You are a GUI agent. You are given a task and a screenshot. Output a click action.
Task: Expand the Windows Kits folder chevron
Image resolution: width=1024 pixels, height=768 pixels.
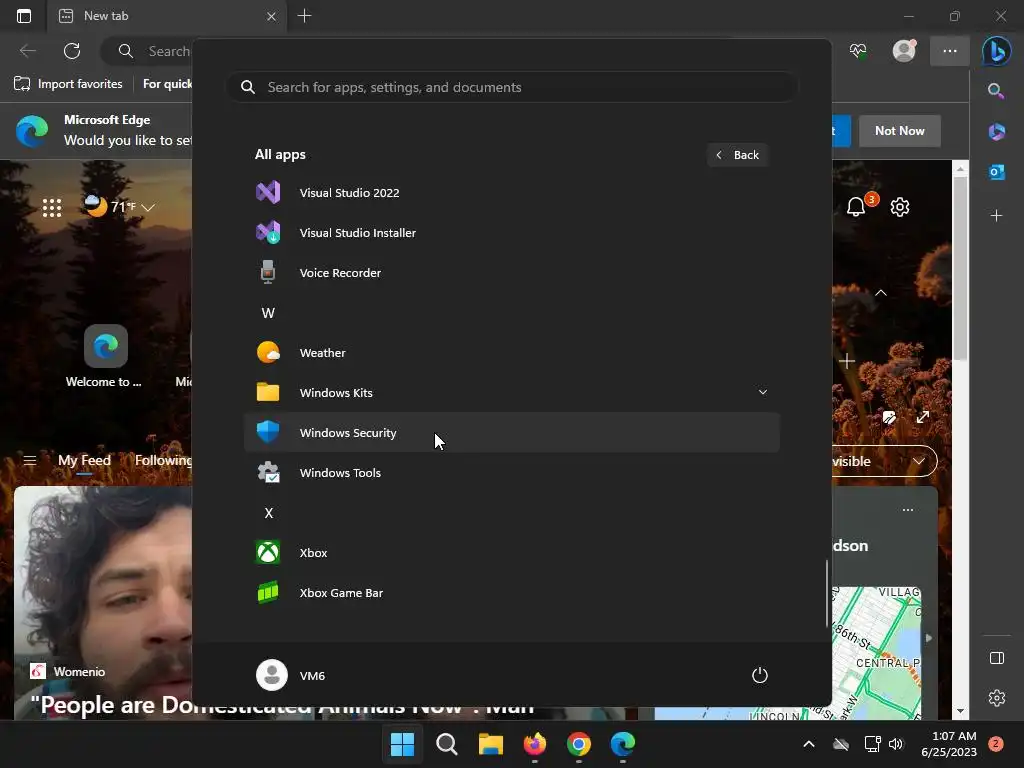[x=762, y=392]
